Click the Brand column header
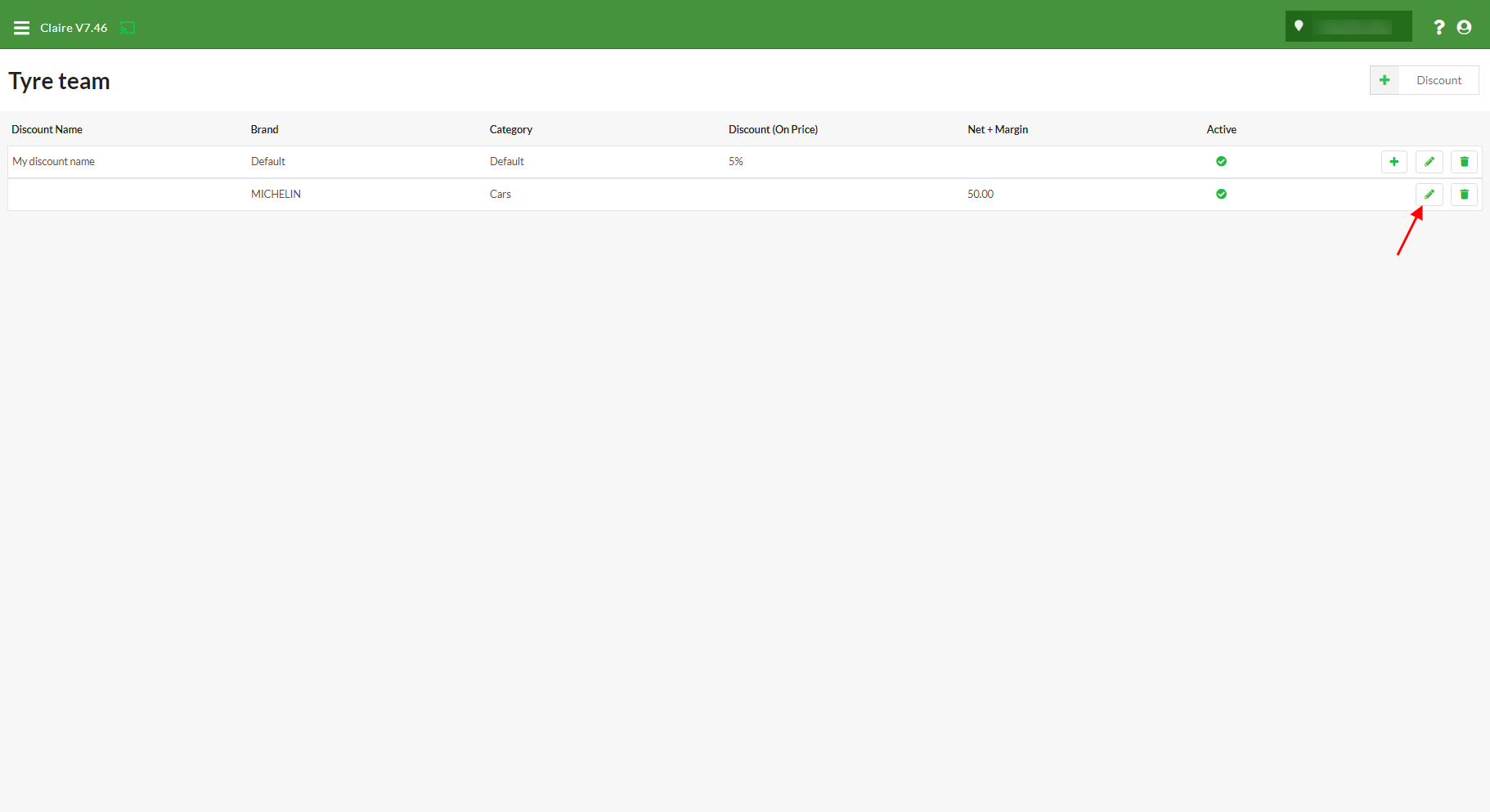This screenshot has height=812, width=1490. (264, 129)
